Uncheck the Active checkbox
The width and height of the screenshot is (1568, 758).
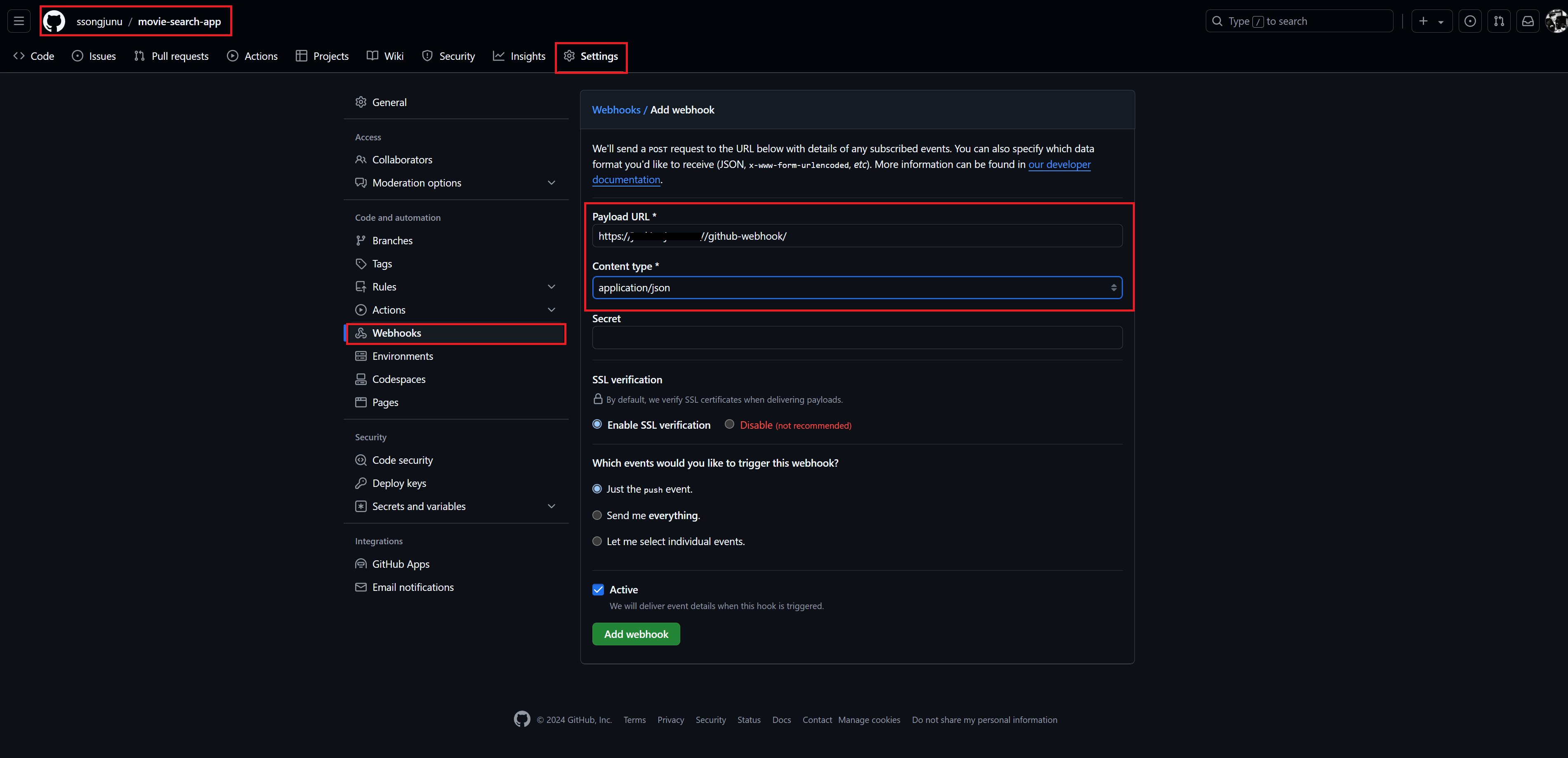[598, 589]
